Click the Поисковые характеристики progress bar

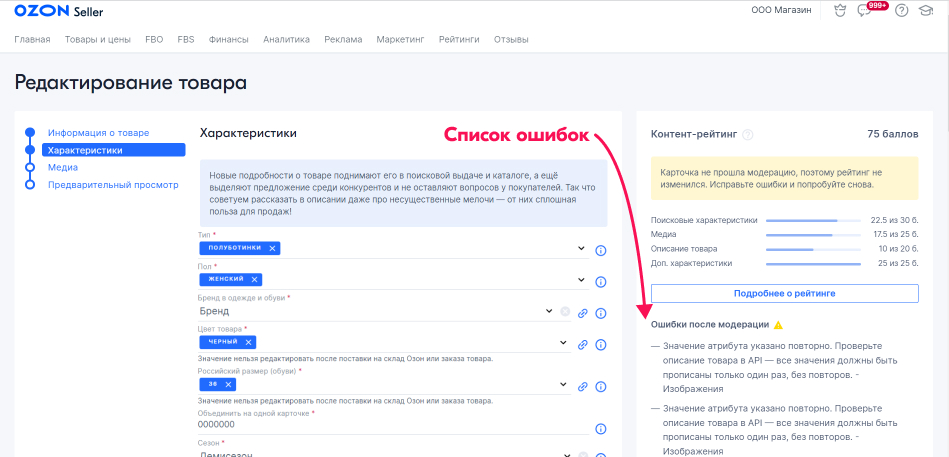[813, 220]
